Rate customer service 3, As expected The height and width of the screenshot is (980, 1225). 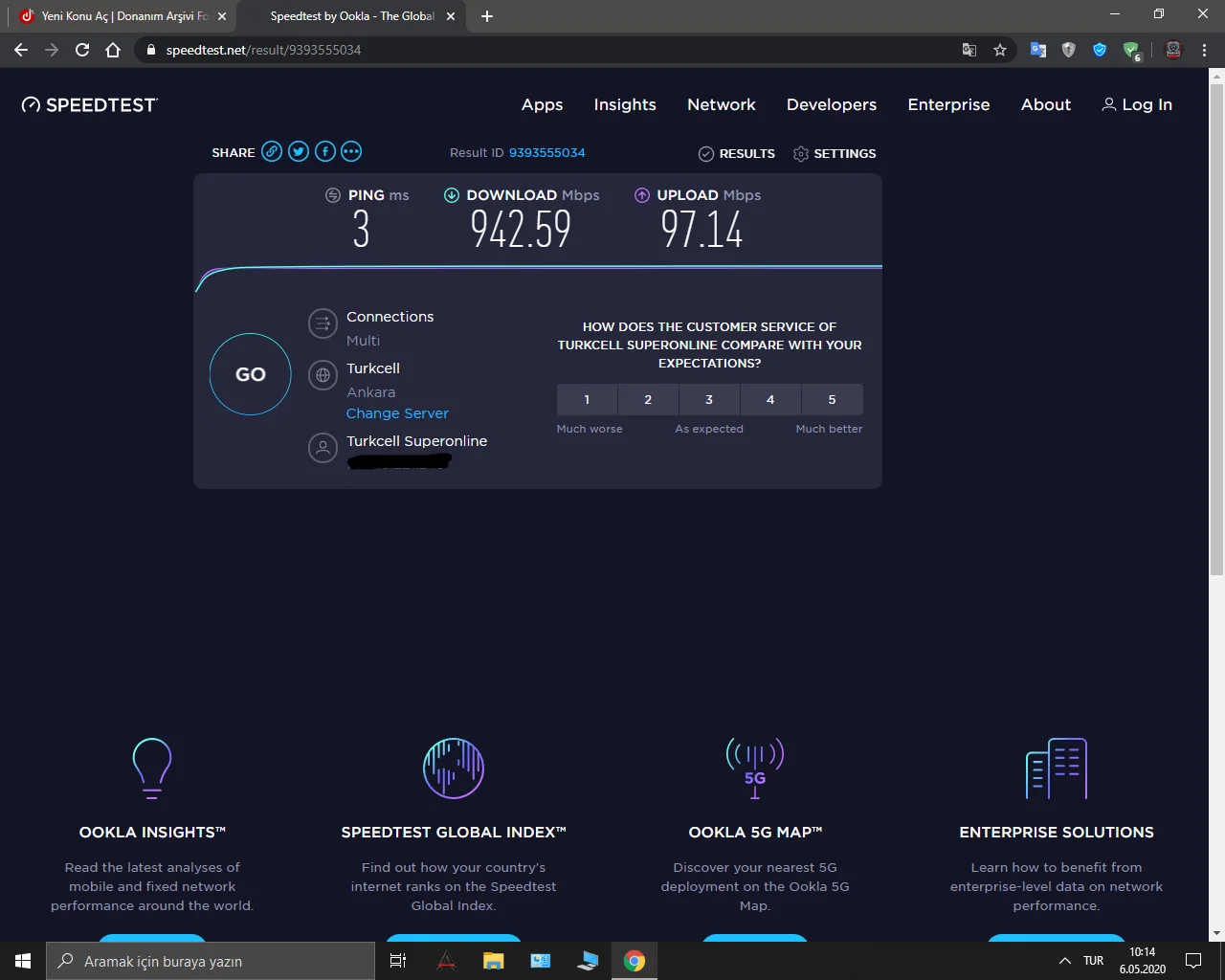(709, 399)
